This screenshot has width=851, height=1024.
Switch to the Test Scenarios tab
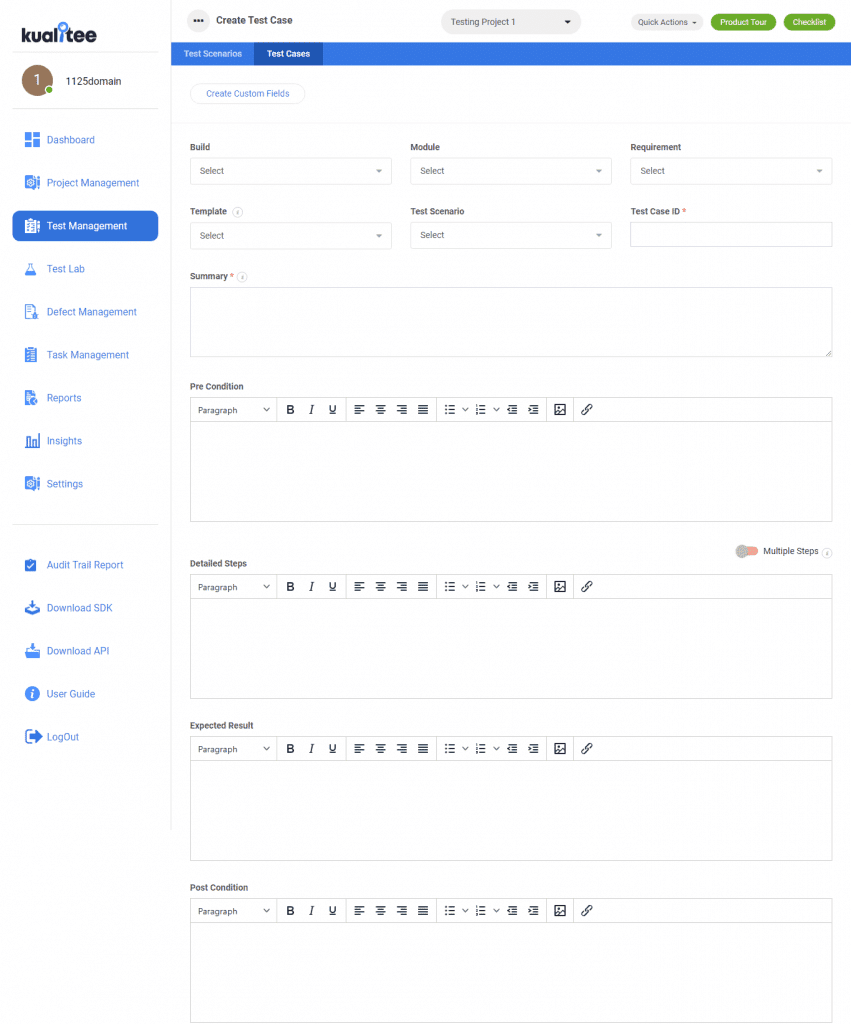click(x=213, y=54)
